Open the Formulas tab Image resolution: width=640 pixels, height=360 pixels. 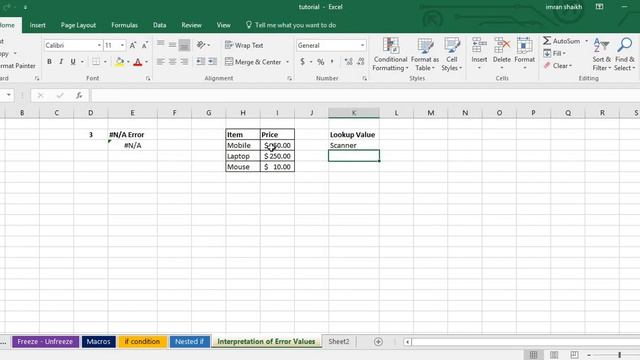pos(124,25)
